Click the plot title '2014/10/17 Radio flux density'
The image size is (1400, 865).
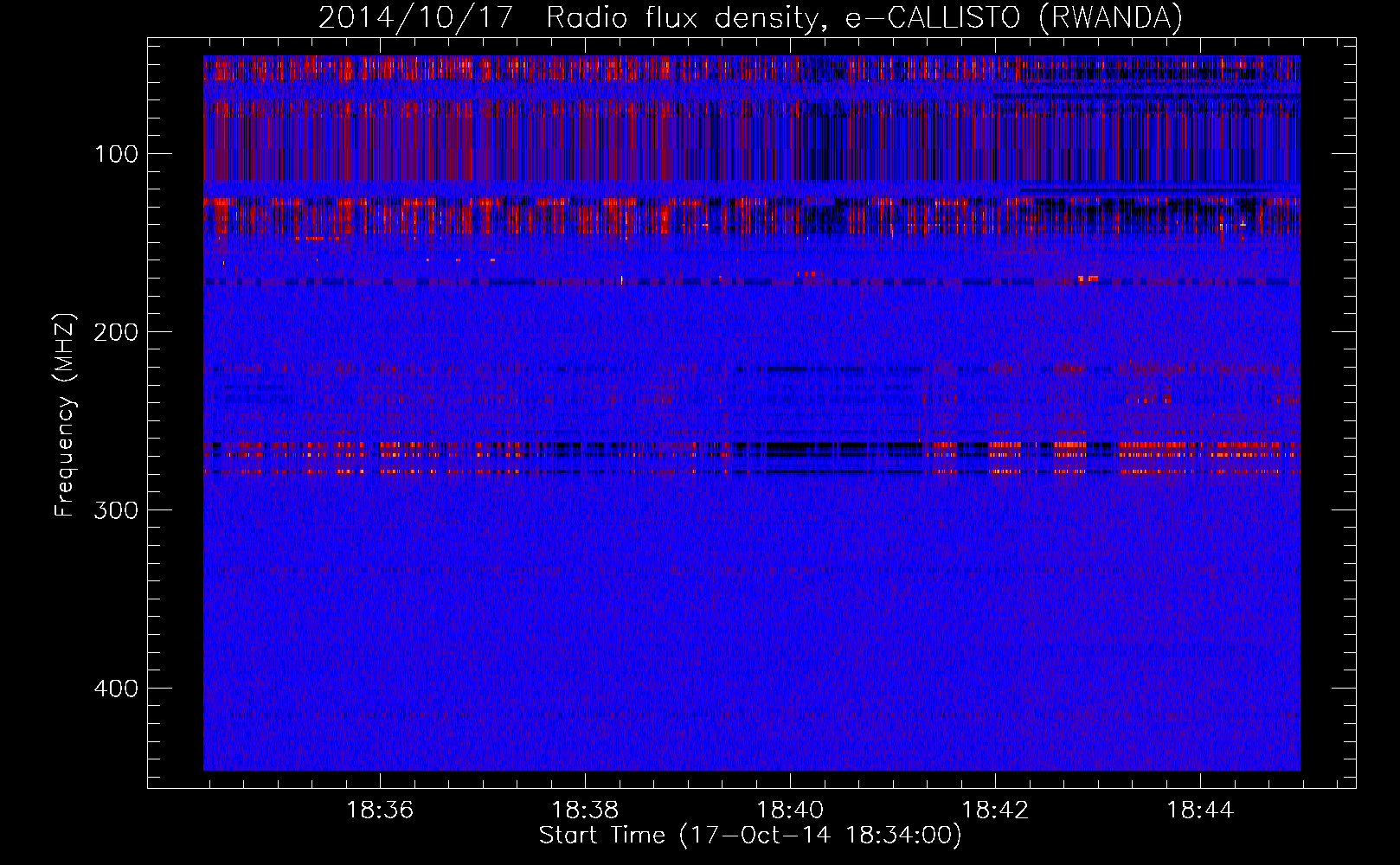(750, 18)
